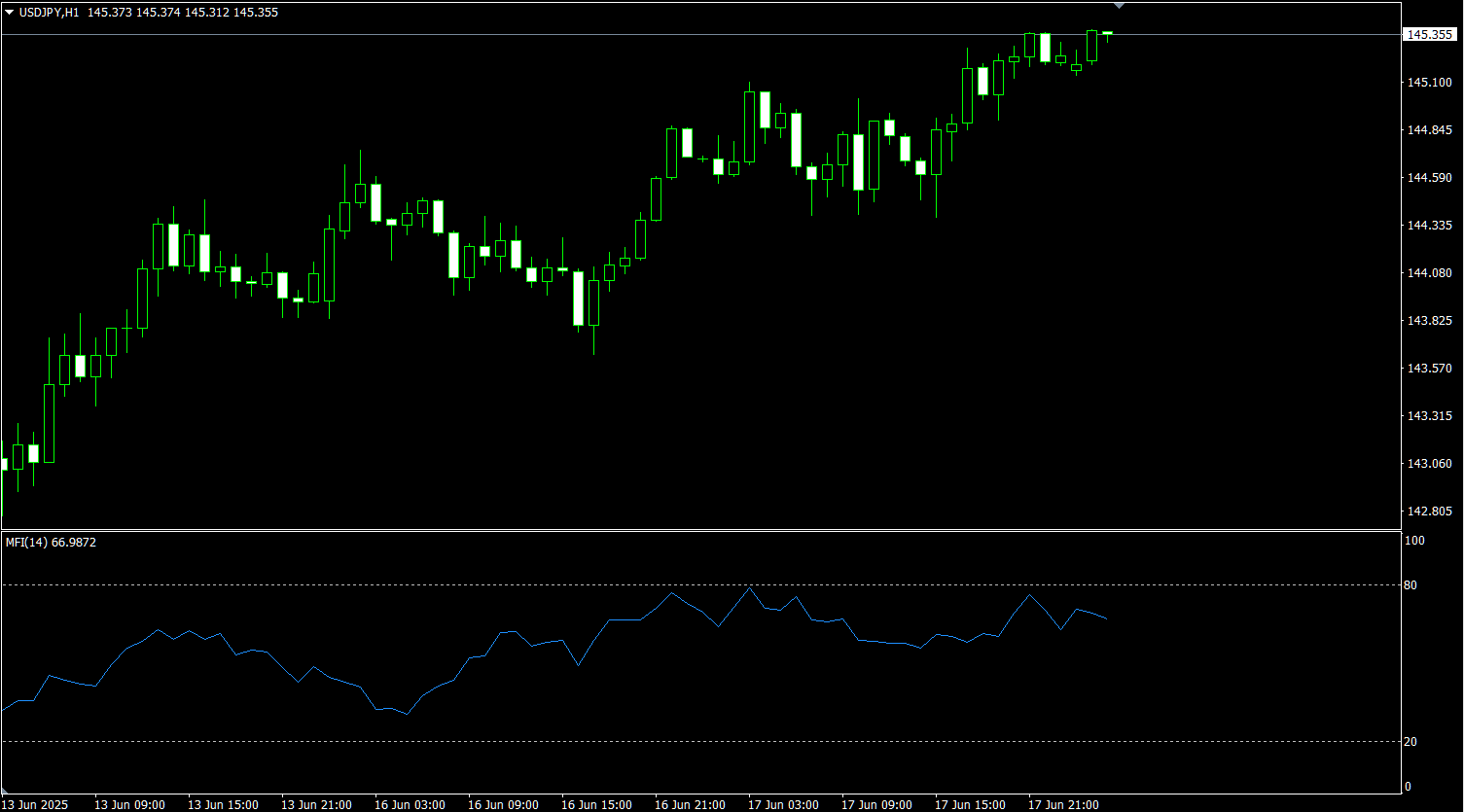The height and width of the screenshot is (812, 1464).
Task: Click the 13 Jun 2025 time label
Action: pos(35,805)
